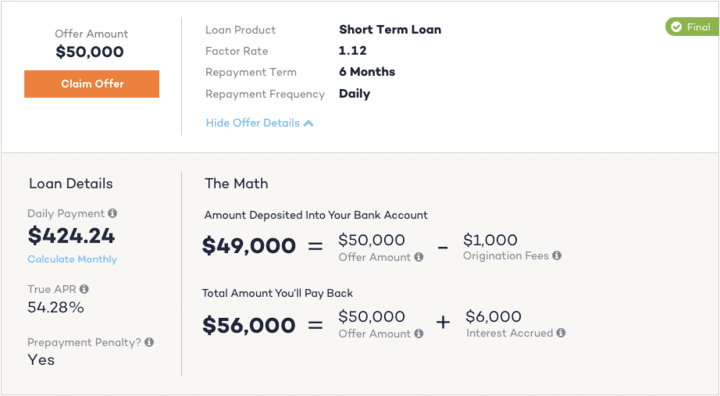Viewport: 720px width, 396px height.
Task: Click the Claim Offer button
Action: click(x=92, y=84)
